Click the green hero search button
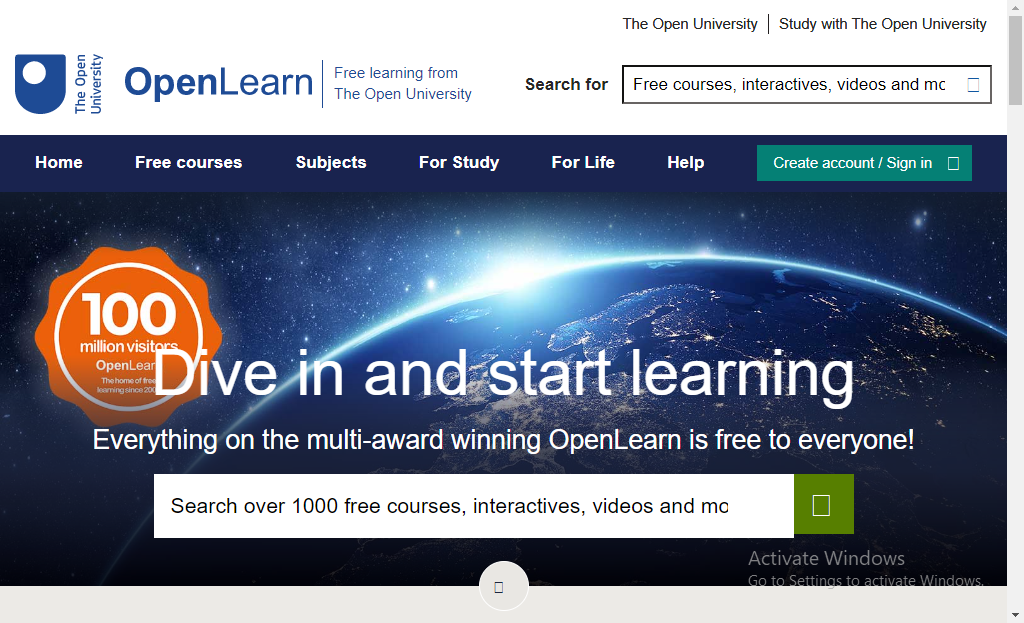The width and height of the screenshot is (1024, 623). [823, 505]
